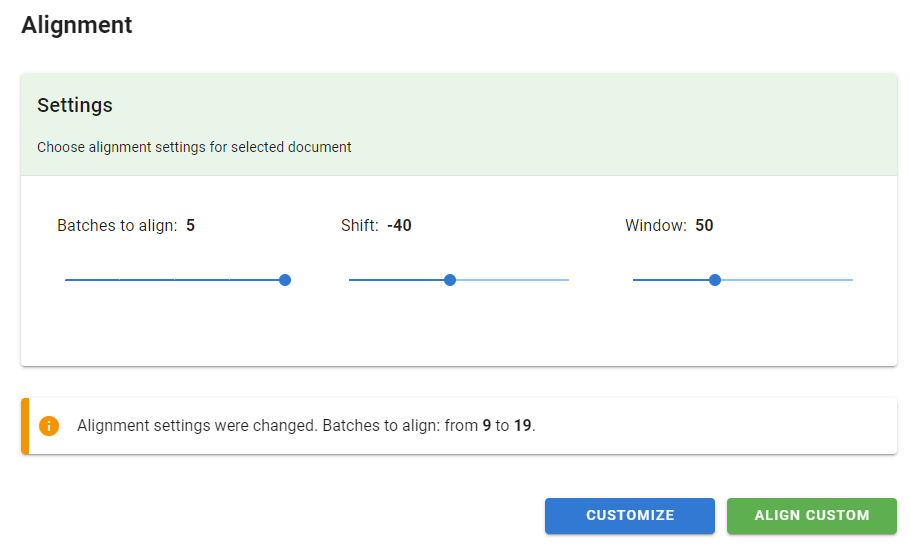Grab the Batches to align slider handle
The width and height of the screenshot is (910, 554).
tap(285, 280)
